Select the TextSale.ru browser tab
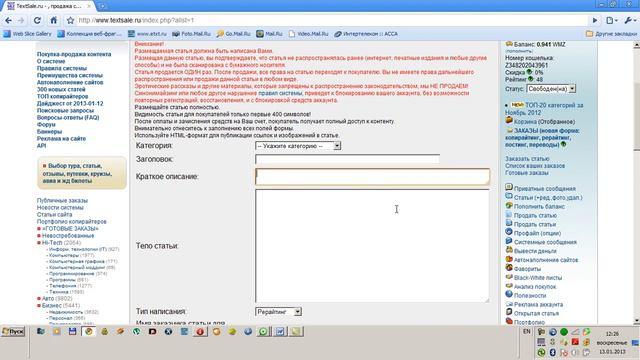 pos(49,6)
